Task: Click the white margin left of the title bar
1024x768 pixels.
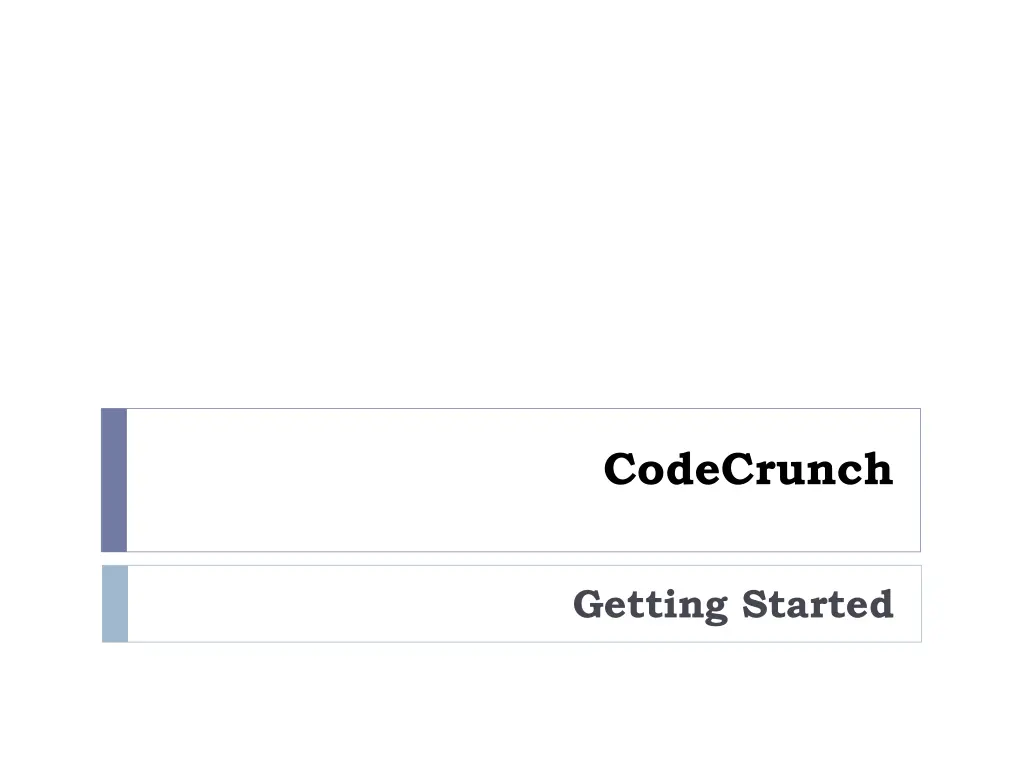Action: 50,480
